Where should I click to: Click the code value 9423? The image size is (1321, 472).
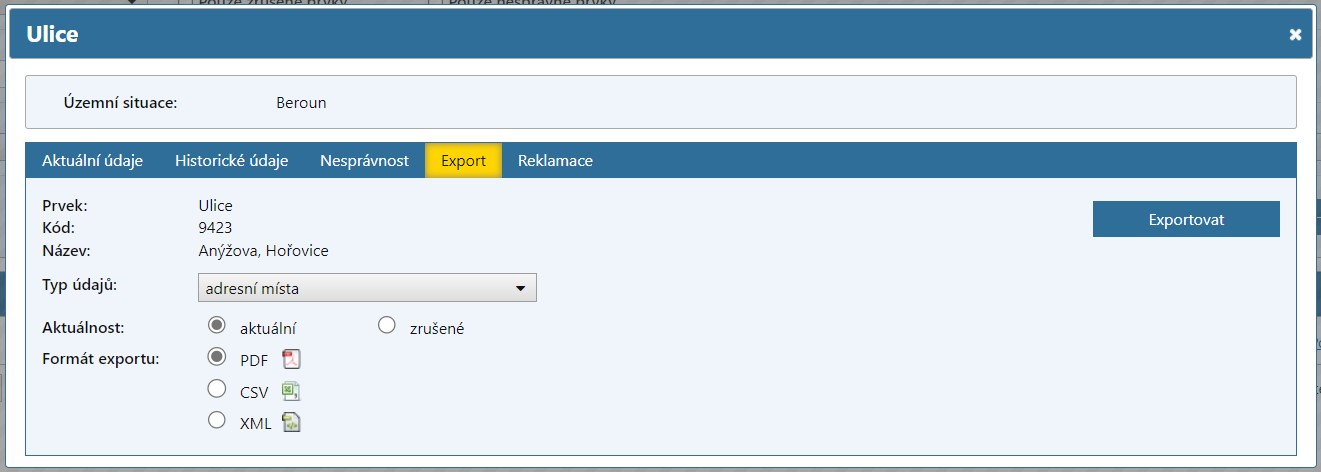pyautogui.click(x=215, y=228)
